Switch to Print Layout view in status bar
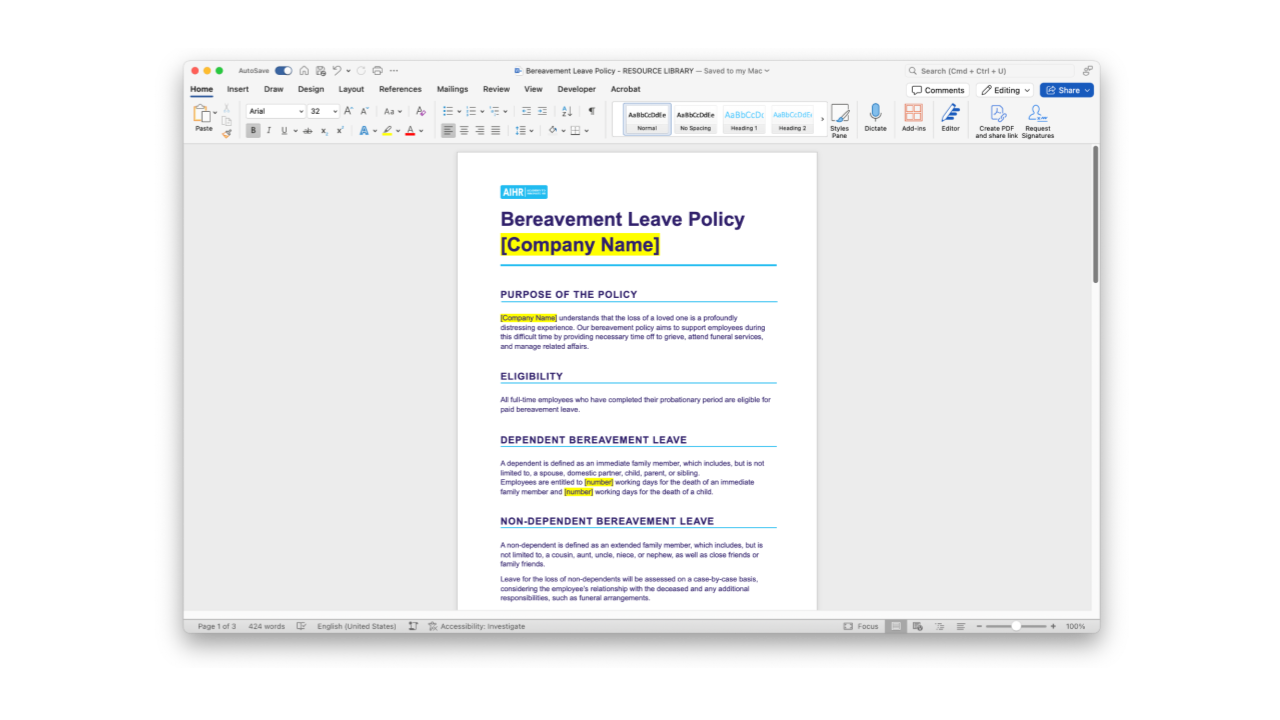 (x=896, y=626)
